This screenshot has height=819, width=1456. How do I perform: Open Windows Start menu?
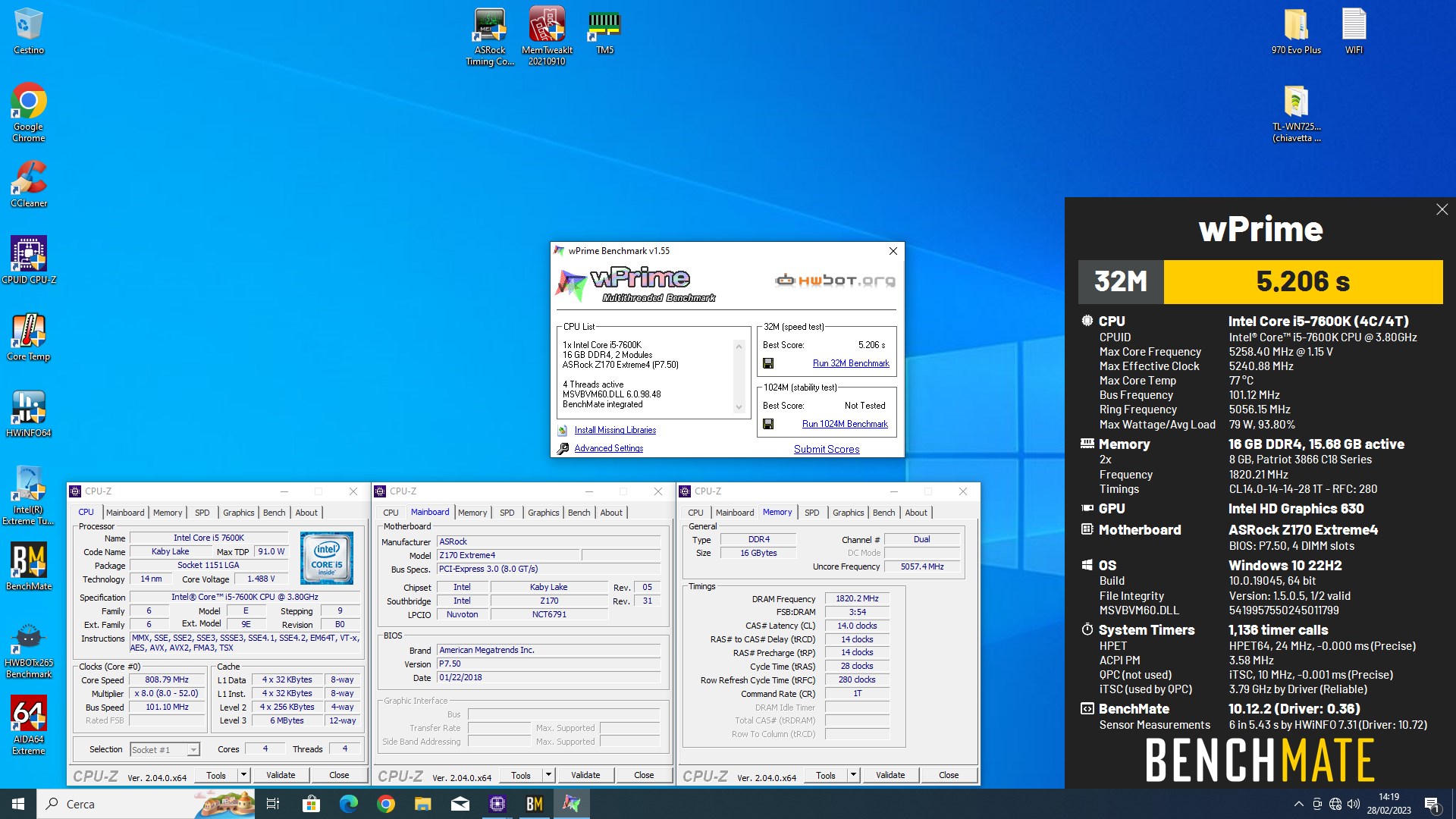pos(18,804)
